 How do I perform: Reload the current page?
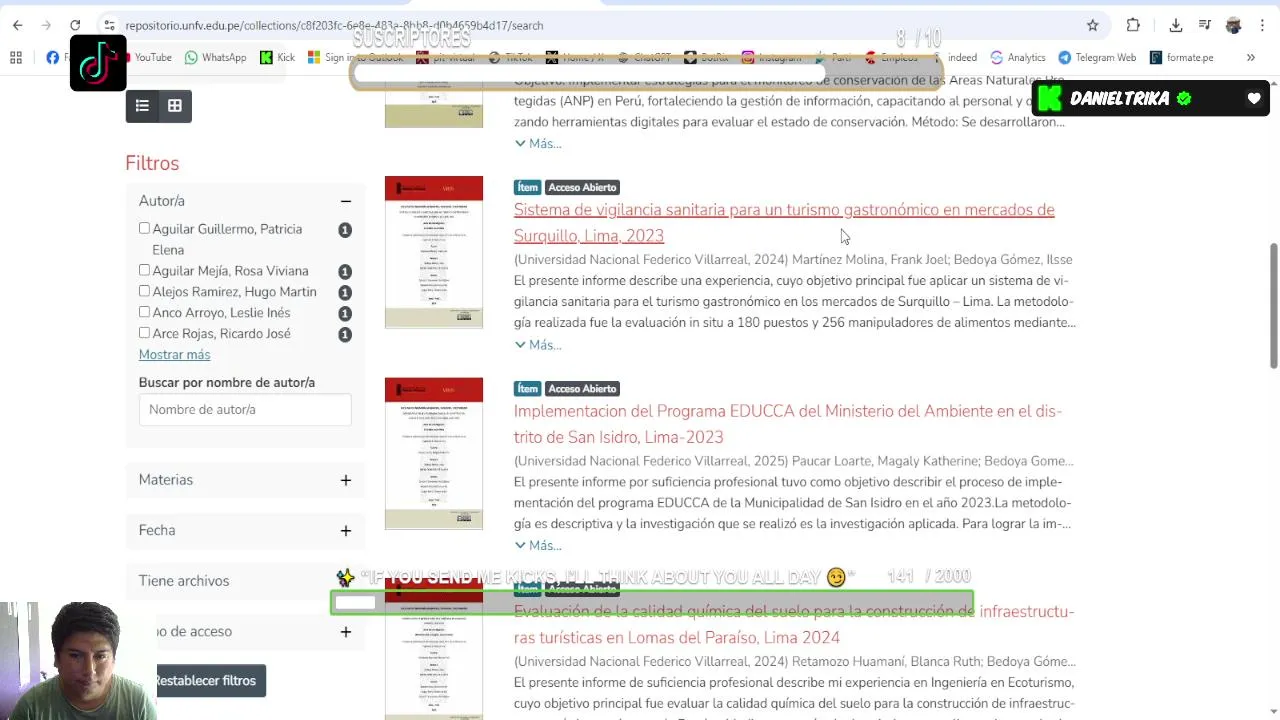(75, 25)
